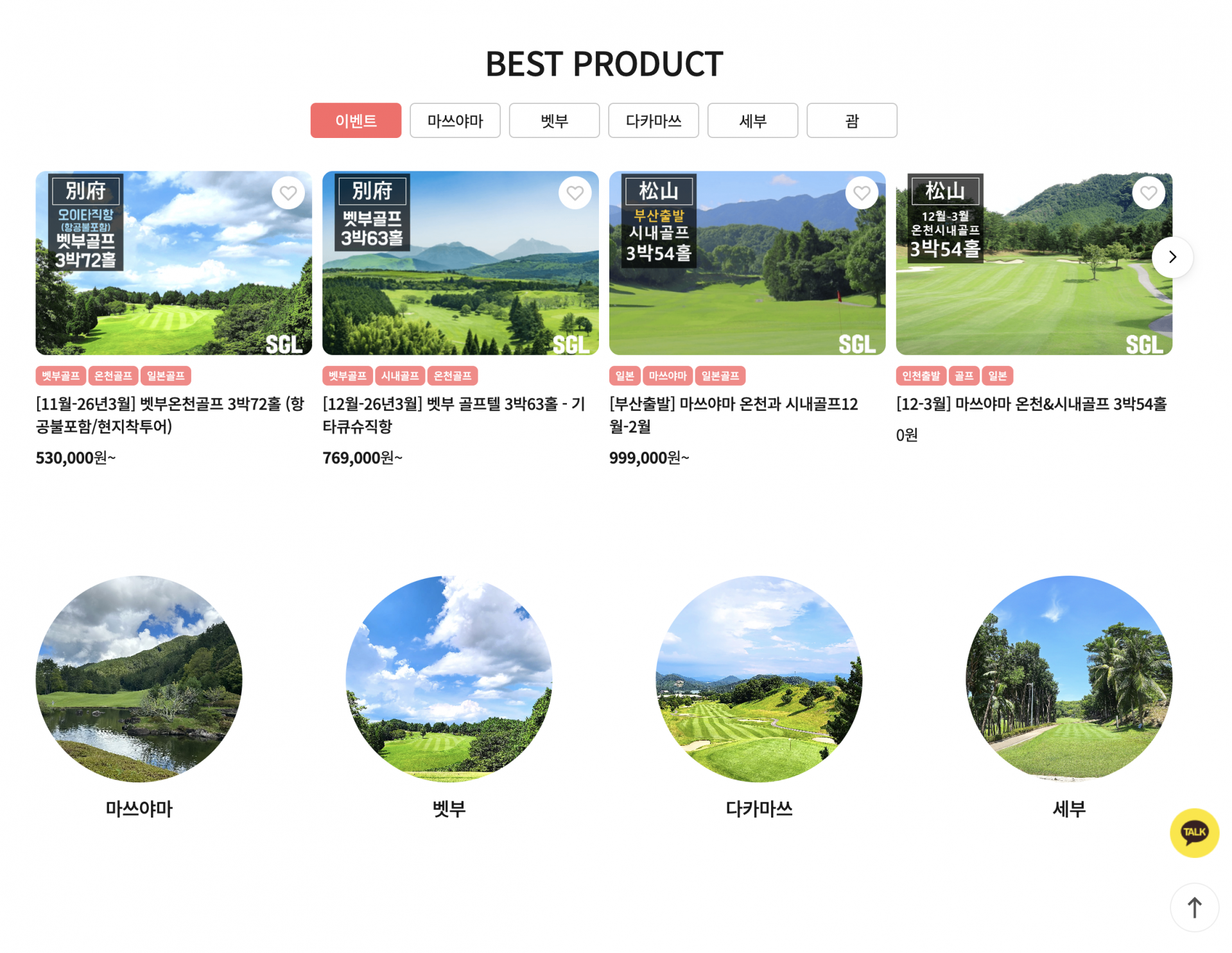
Task: Select the 이벤트 tab
Action: point(356,121)
